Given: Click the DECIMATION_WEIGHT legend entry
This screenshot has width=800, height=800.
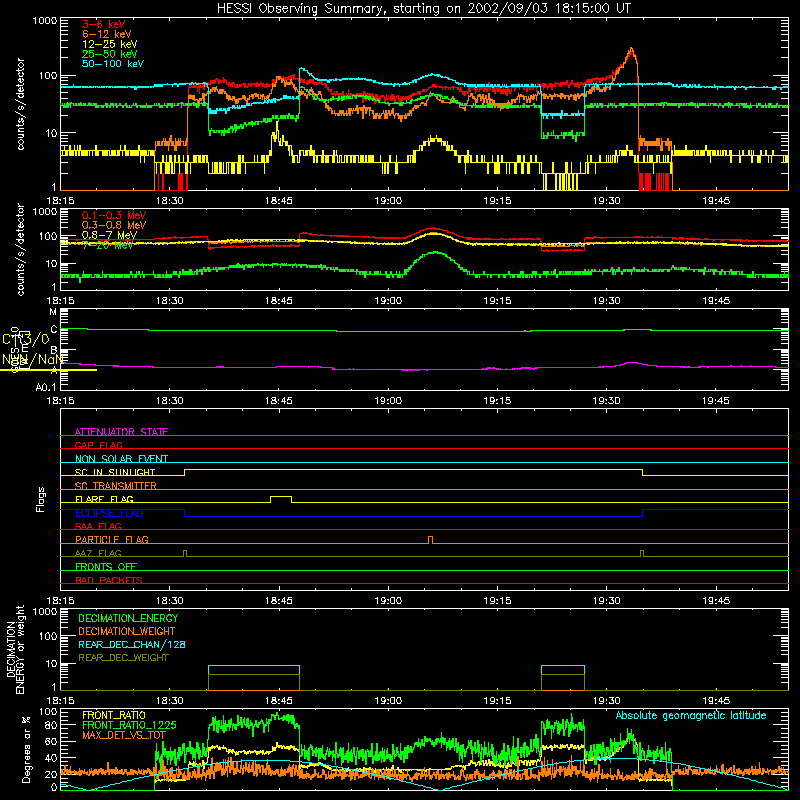Looking at the screenshot, I should 127,631.
